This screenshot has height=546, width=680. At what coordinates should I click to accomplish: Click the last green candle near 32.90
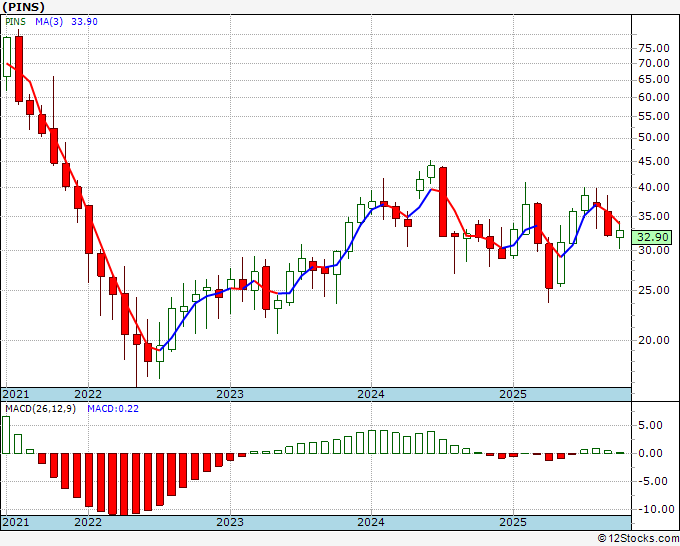[620, 234]
